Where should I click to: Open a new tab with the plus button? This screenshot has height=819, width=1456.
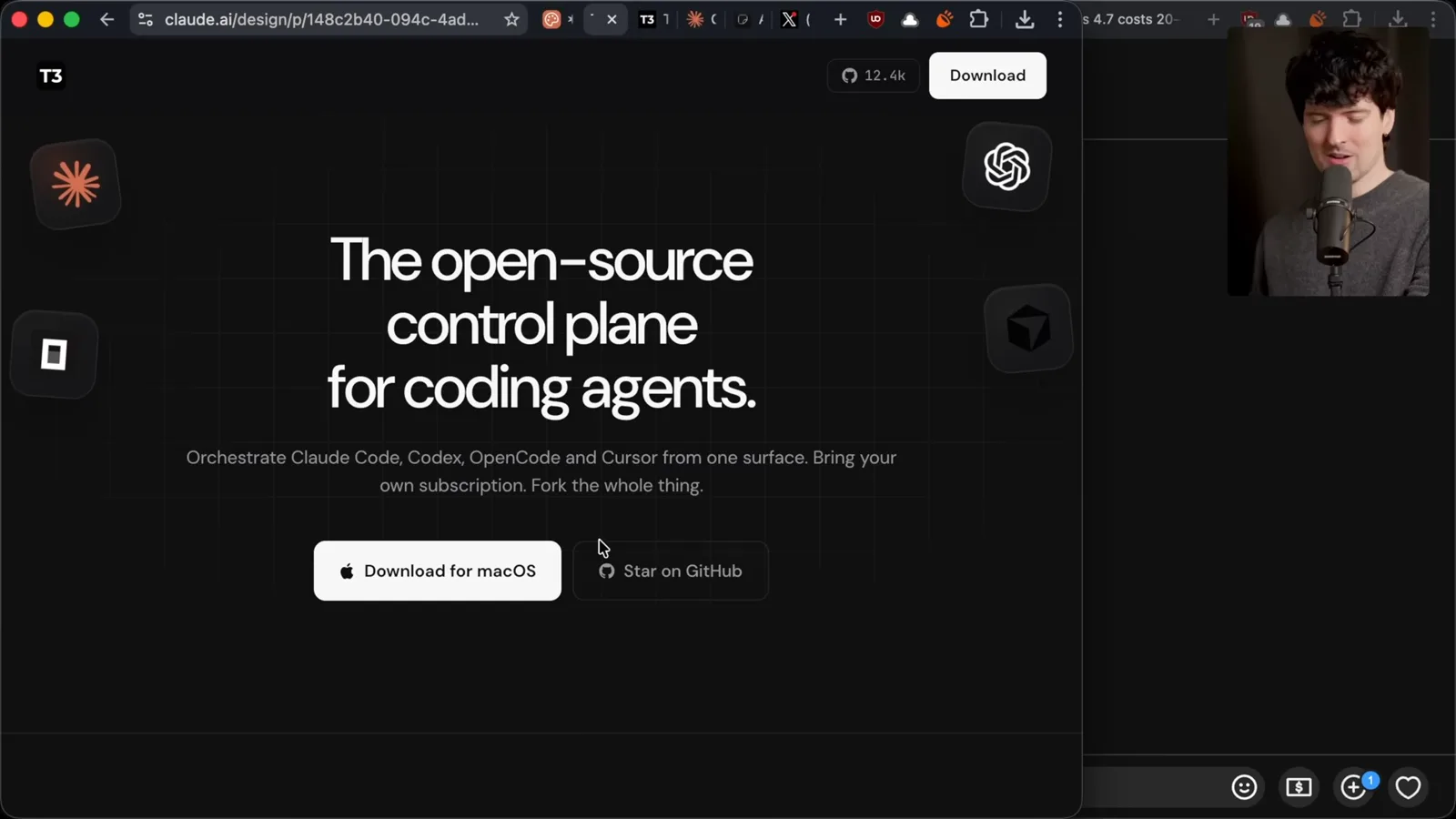tap(840, 19)
